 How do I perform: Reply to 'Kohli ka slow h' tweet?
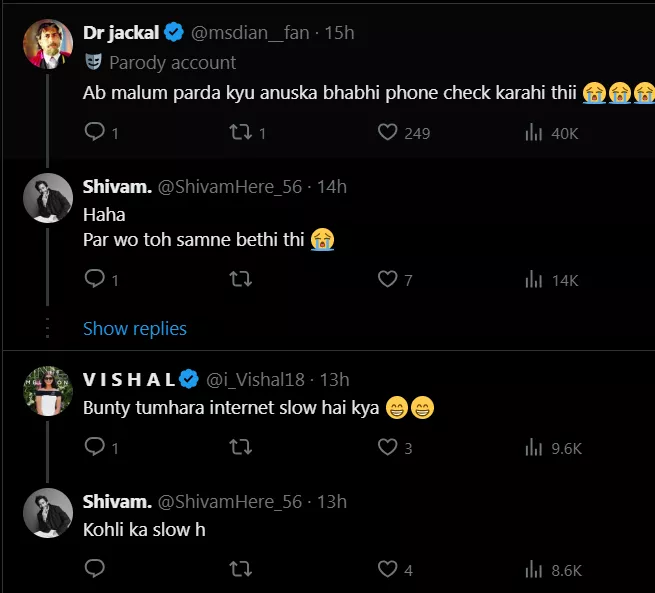[x=95, y=569]
